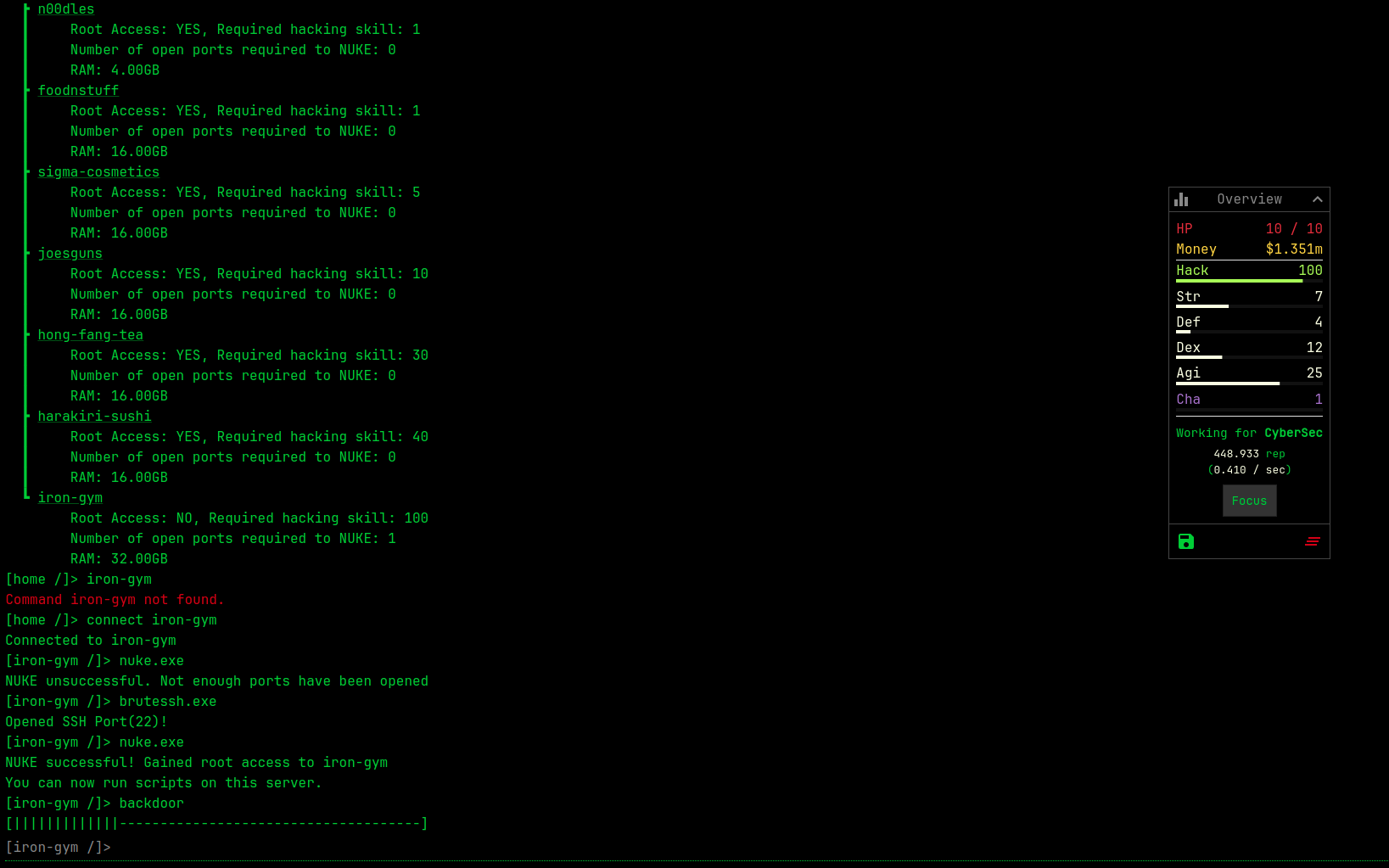Click "Command iron-gym not found." error

[x=115, y=600]
